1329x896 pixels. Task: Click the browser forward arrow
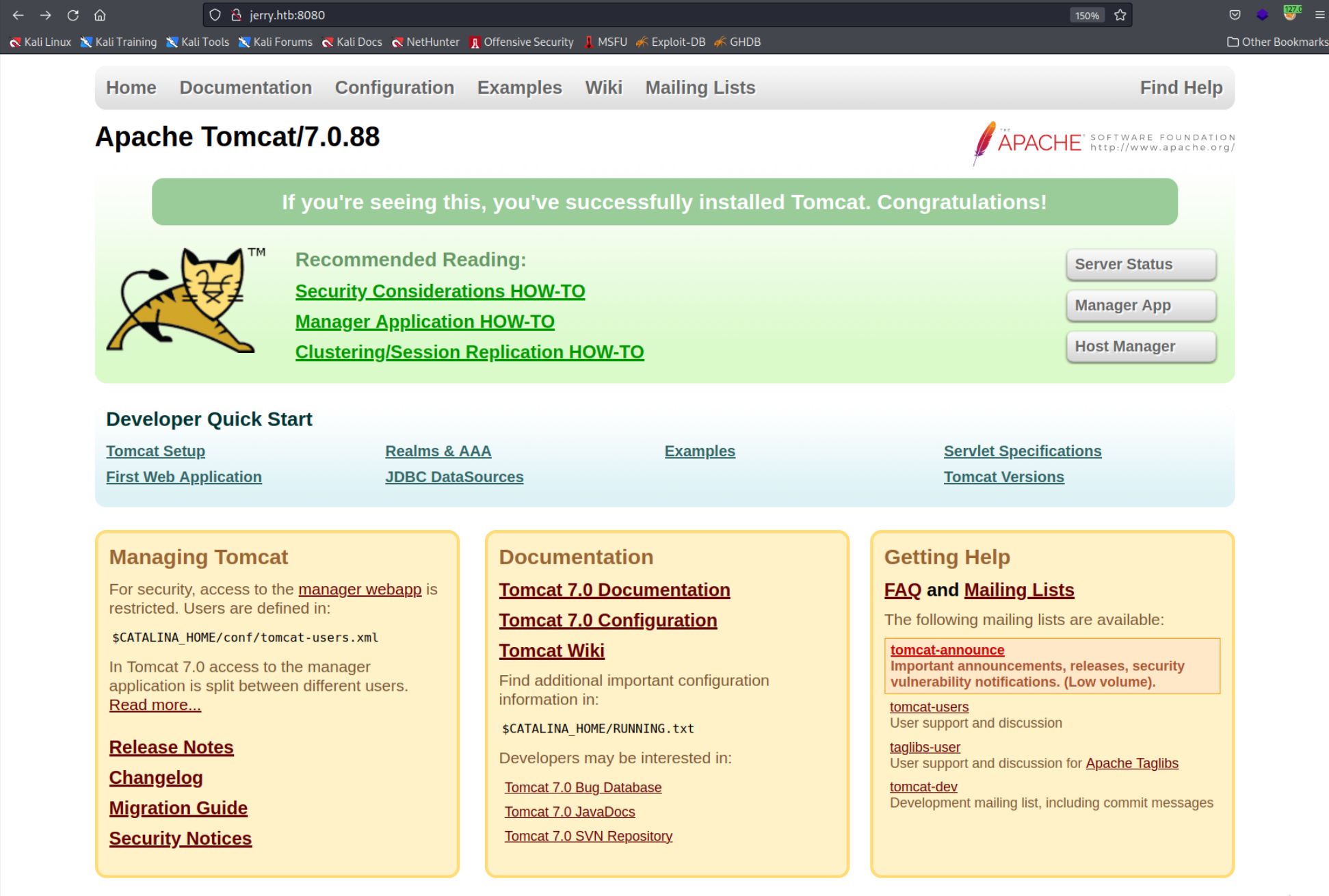(46, 15)
